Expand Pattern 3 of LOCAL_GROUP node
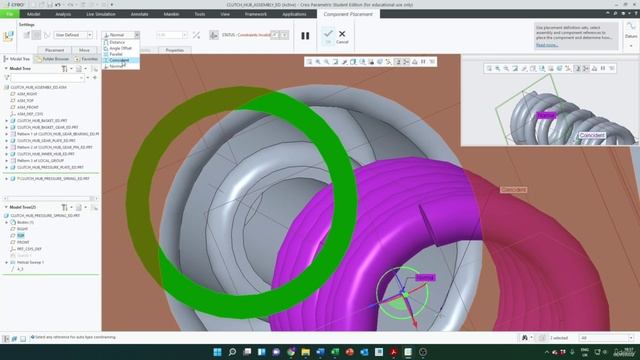Viewport: 640px width, 360px height. tap(6, 161)
